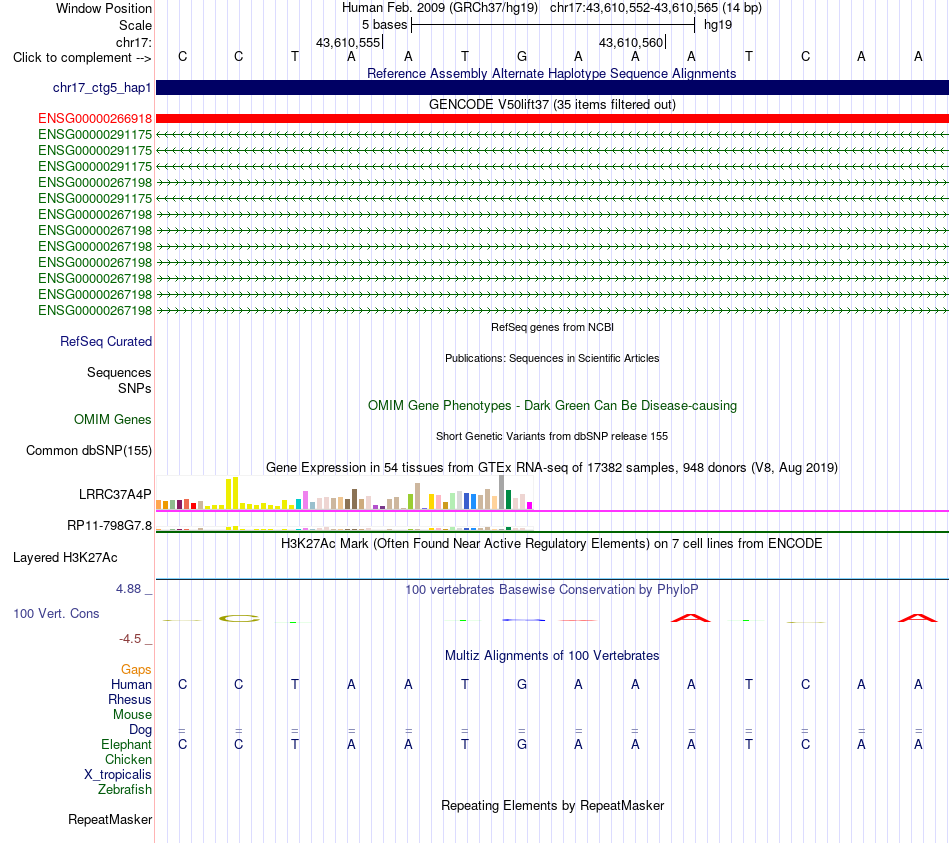Click the hg19 label beside scale bar
Viewport: 950px width, 843px height.
click(x=718, y=25)
